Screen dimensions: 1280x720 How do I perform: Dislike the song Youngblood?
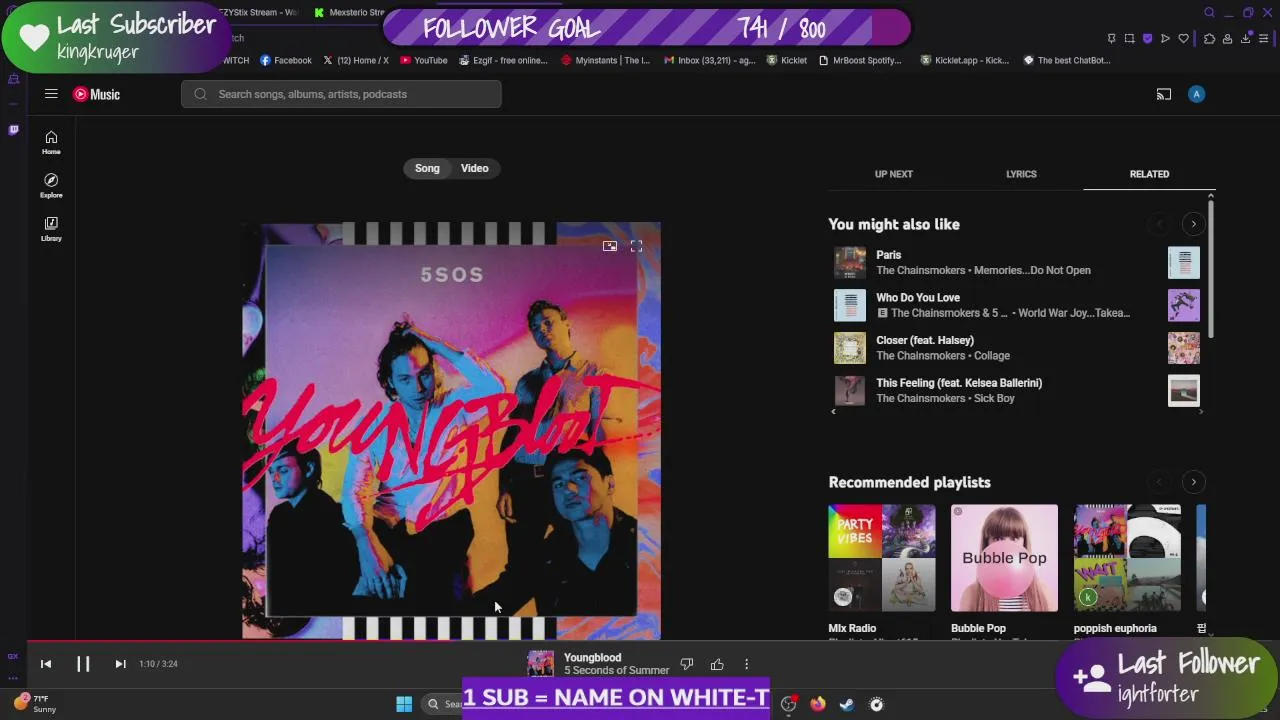(687, 664)
